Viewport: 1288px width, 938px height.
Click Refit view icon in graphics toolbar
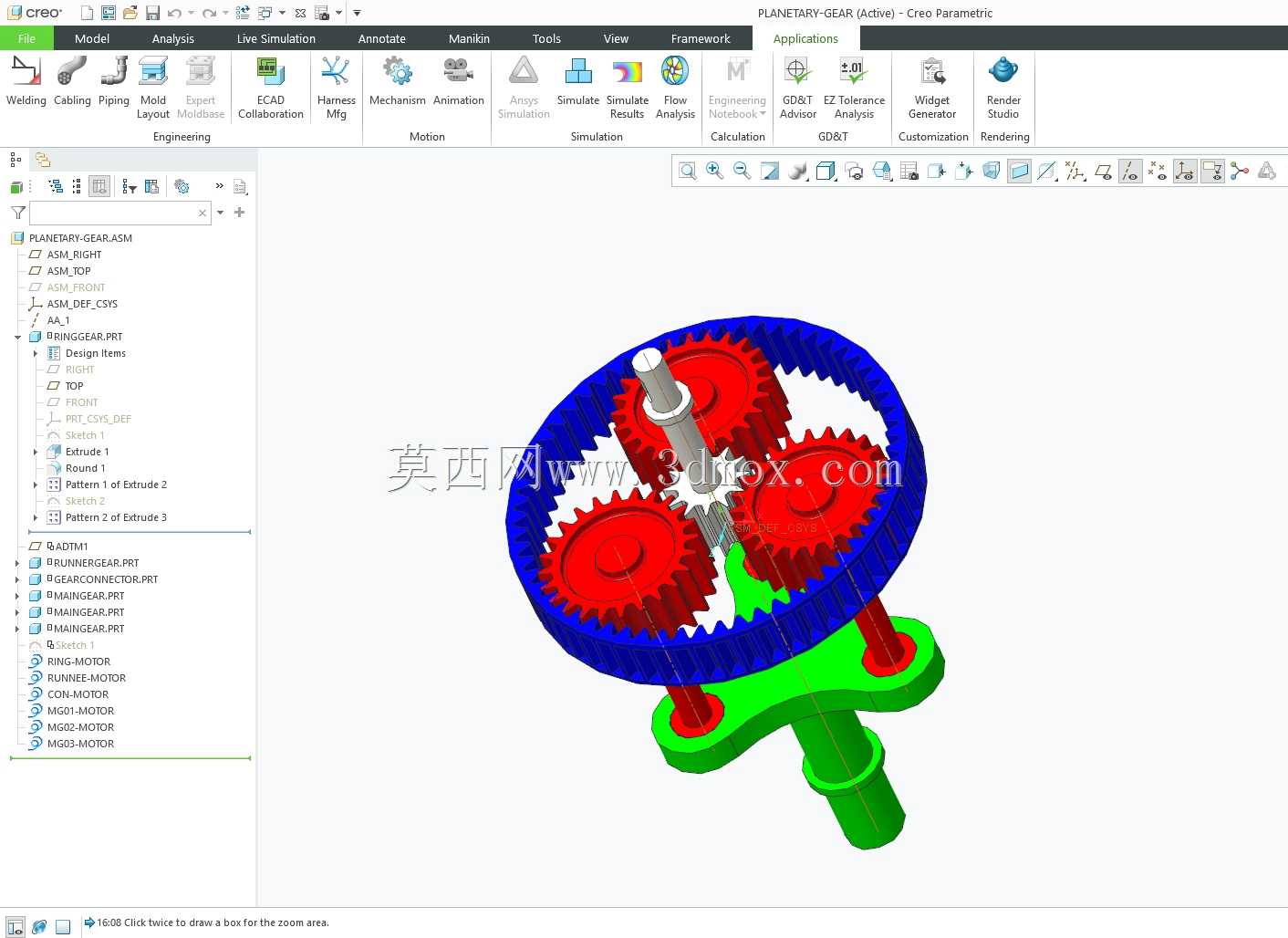point(688,171)
